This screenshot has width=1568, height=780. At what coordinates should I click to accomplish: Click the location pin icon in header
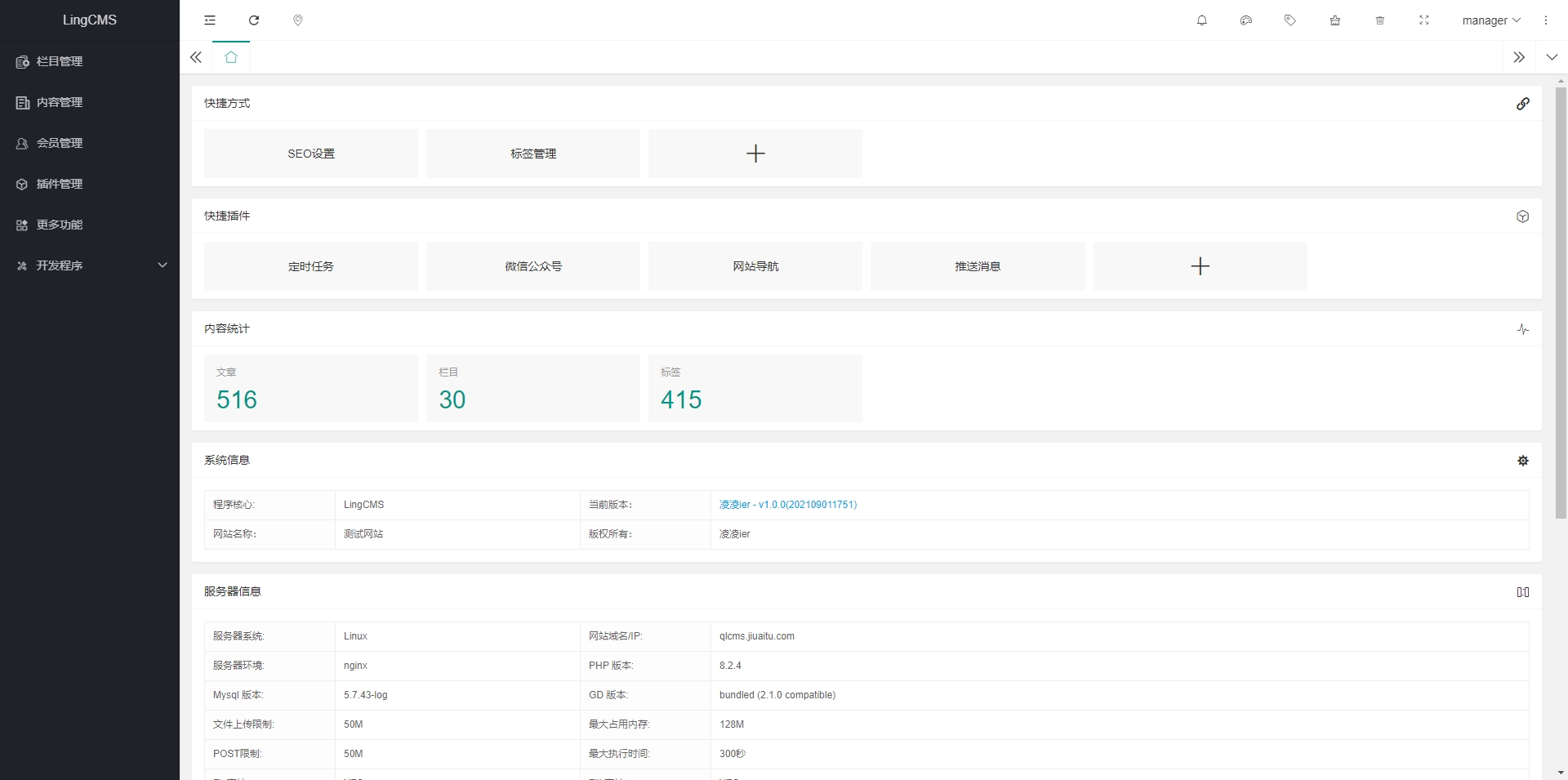[x=298, y=20]
